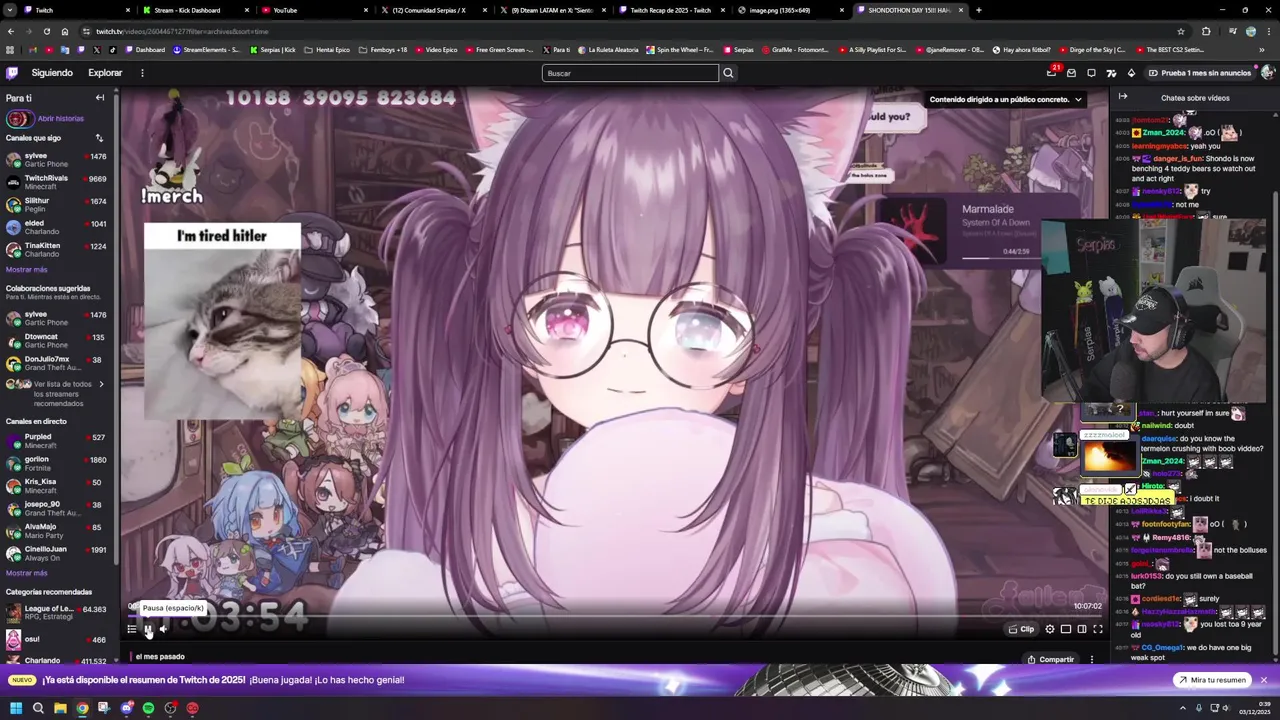The image size is (1280, 720).
Task: Open the three-dot navigation menu
Action: (142, 73)
